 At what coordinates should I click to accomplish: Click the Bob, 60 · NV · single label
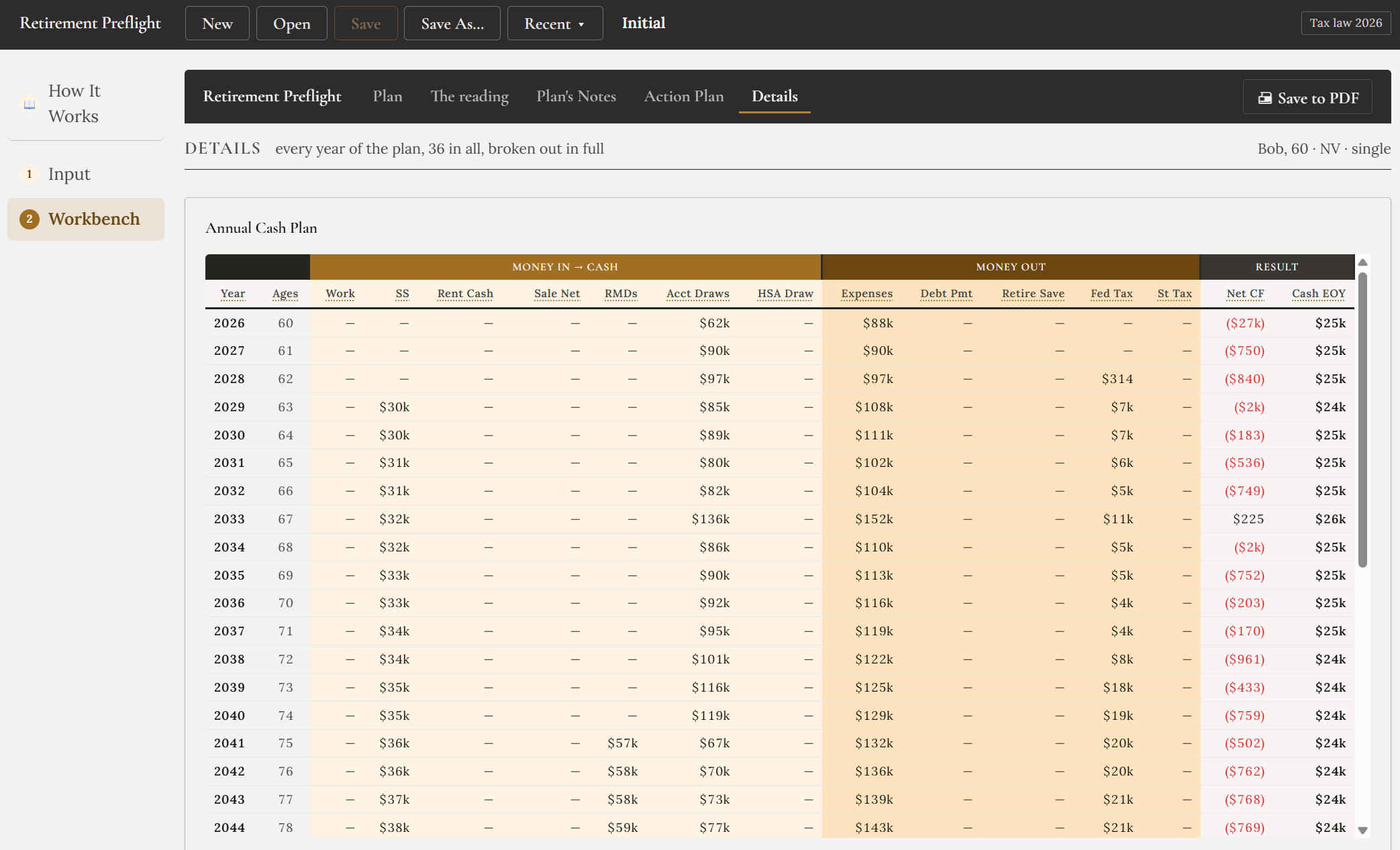(x=1324, y=148)
